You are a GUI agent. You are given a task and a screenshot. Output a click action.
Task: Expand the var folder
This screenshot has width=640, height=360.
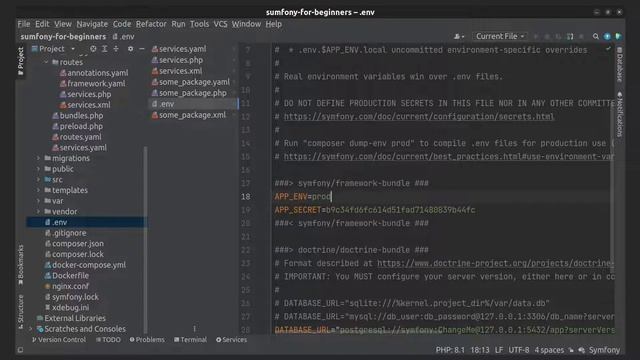click(x=38, y=200)
